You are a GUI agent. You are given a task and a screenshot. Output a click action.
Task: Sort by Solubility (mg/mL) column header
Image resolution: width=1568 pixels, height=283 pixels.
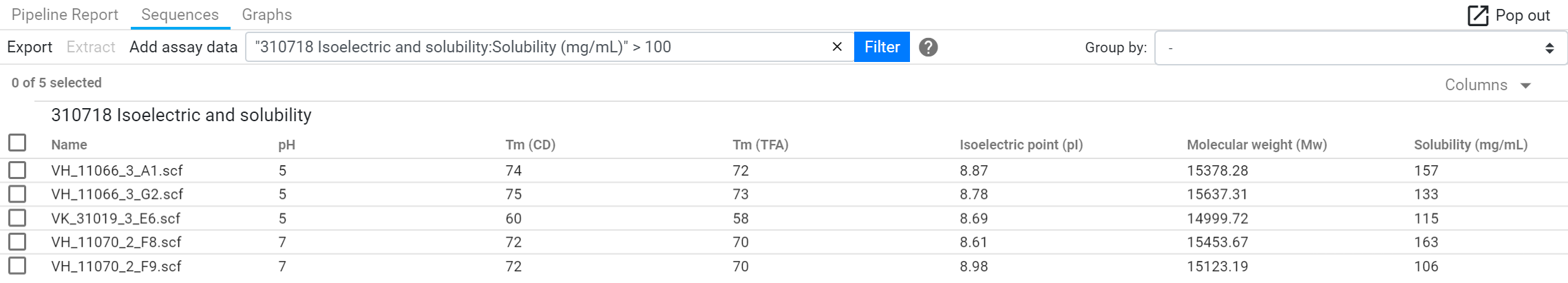point(1470,145)
